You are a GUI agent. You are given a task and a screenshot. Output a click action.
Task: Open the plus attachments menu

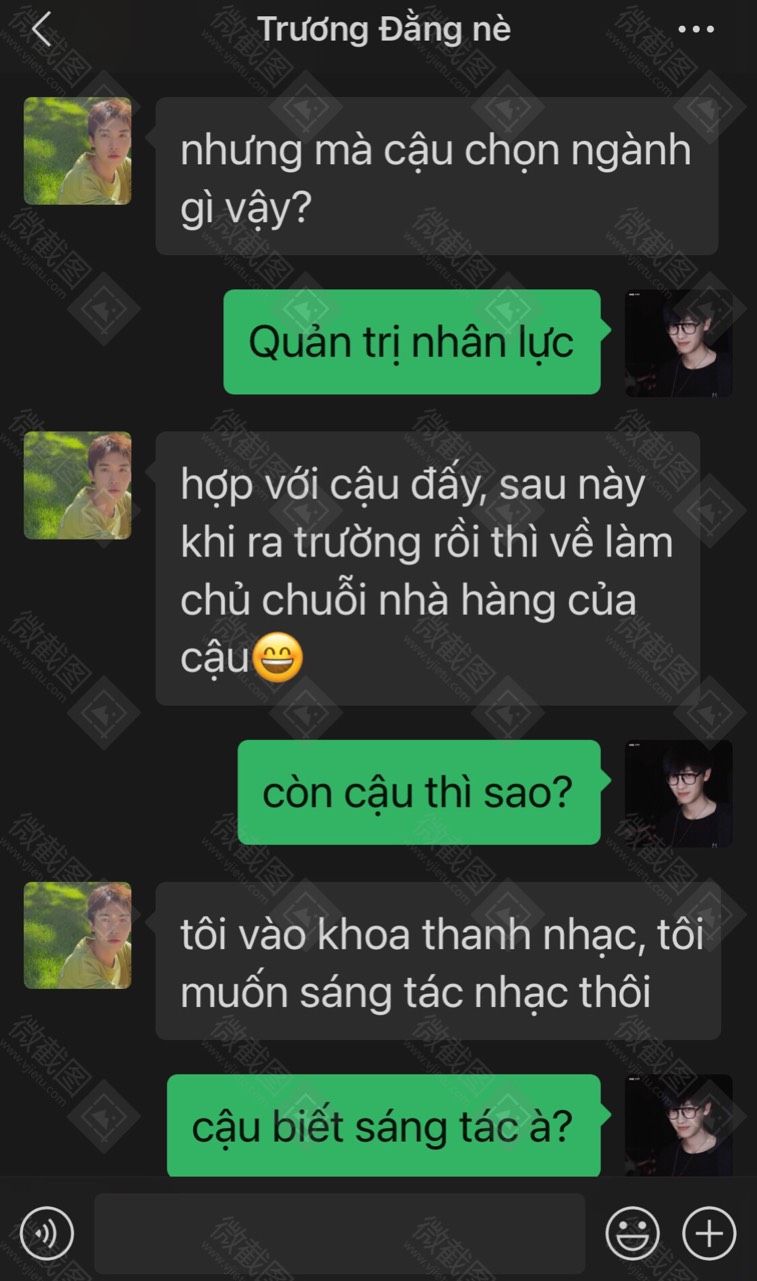709,1232
